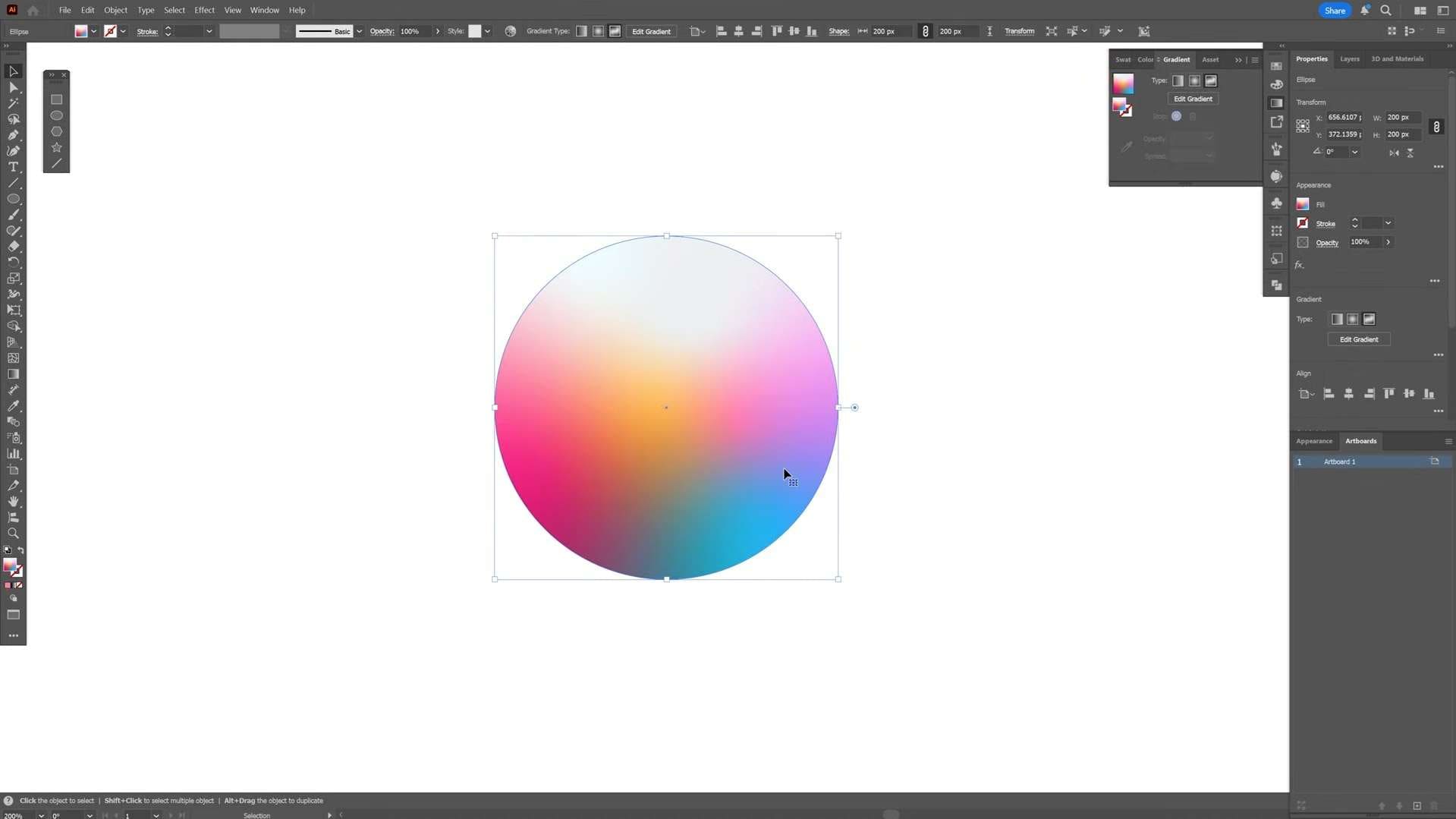
Task: Click Transform link in control bar
Action: pyautogui.click(x=1019, y=31)
